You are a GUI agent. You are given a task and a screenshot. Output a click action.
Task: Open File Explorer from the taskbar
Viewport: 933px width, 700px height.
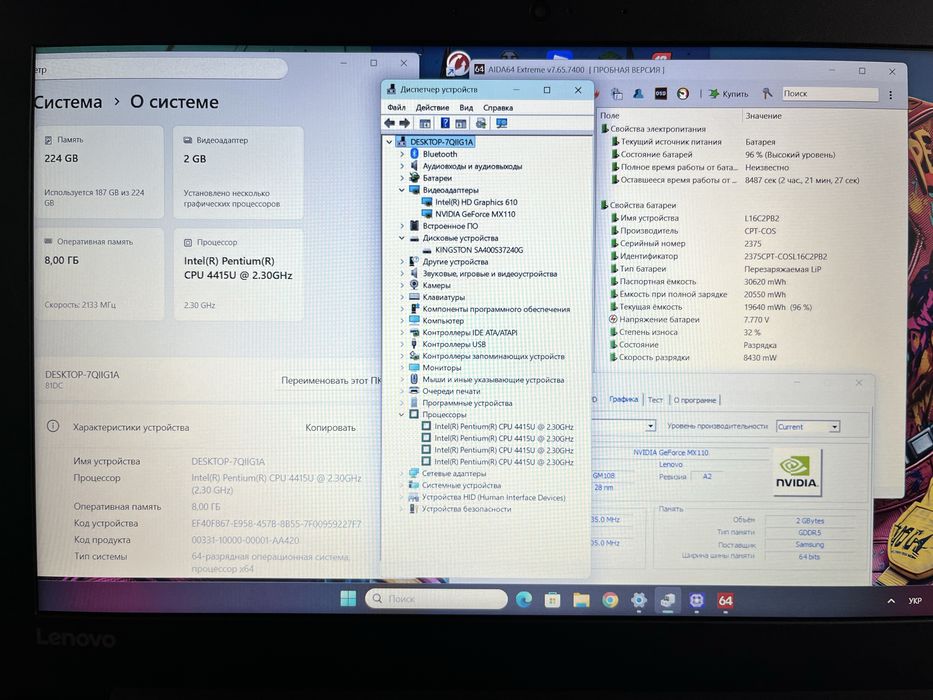tap(581, 599)
